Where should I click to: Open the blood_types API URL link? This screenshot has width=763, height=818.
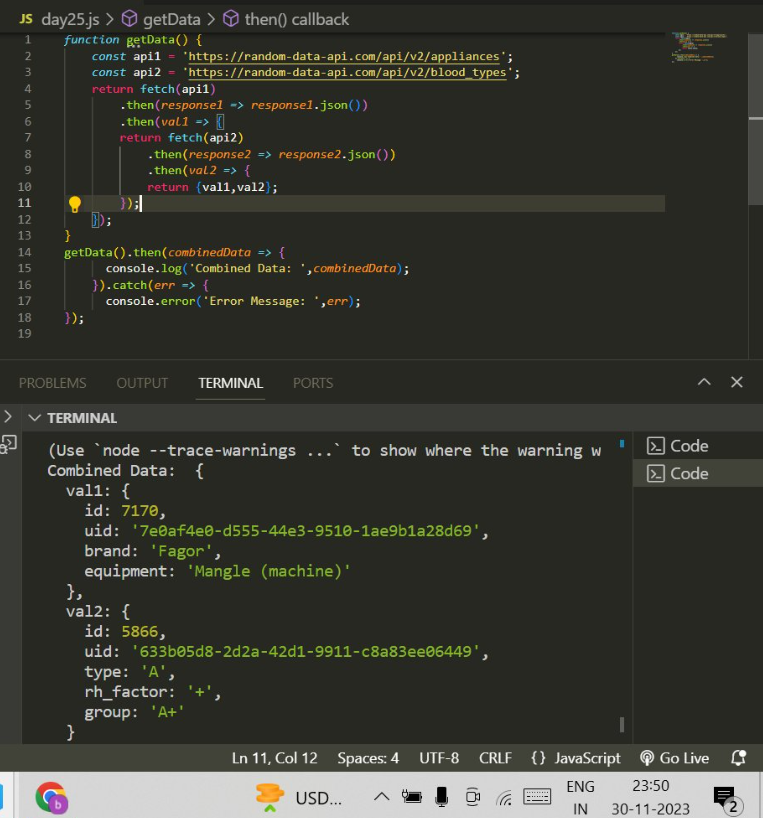[x=347, y=73]
